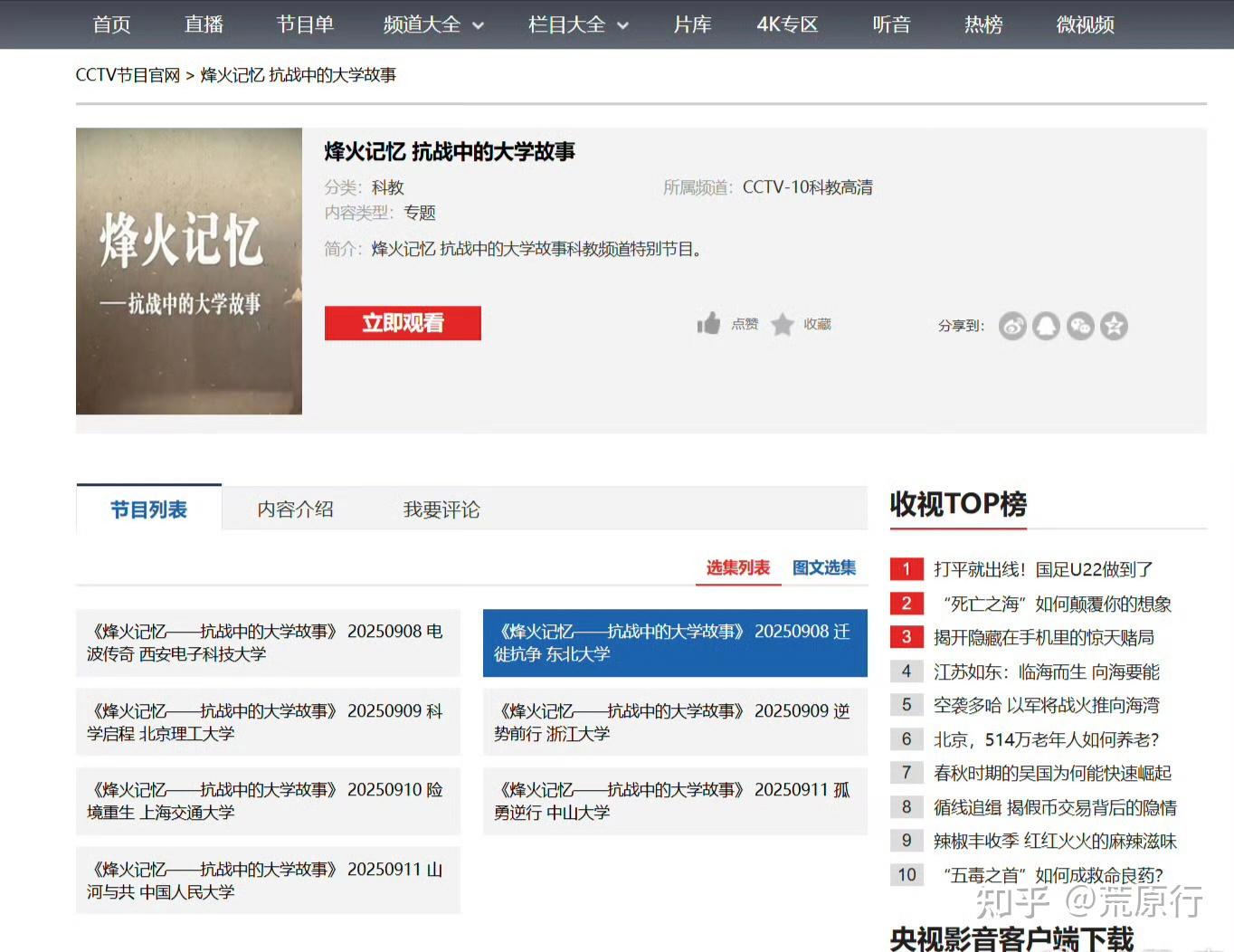Screen dimensions: 1234x952
Task: Switch to the 节目列表 tab
Action: (148, 509)
